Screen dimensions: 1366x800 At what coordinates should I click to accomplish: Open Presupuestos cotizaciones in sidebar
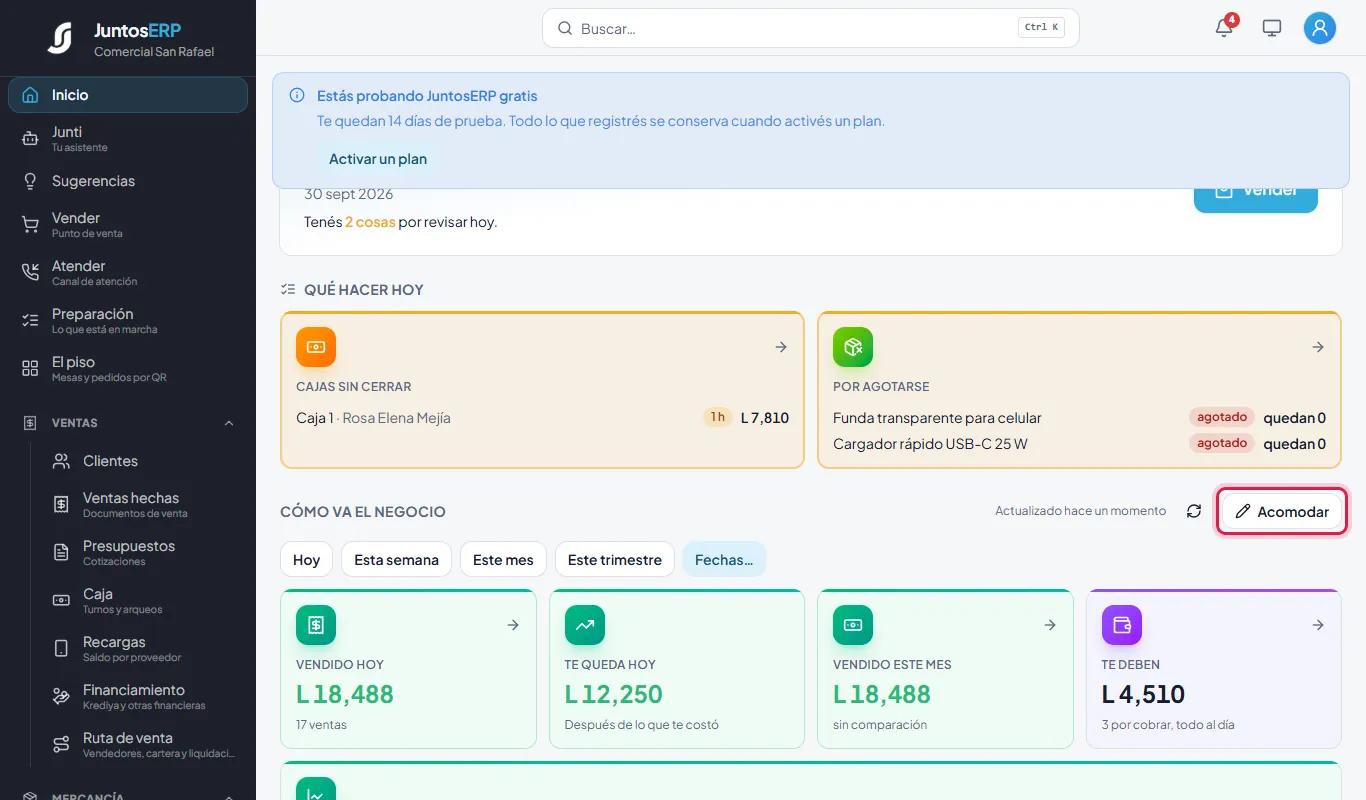click(143, 553)
